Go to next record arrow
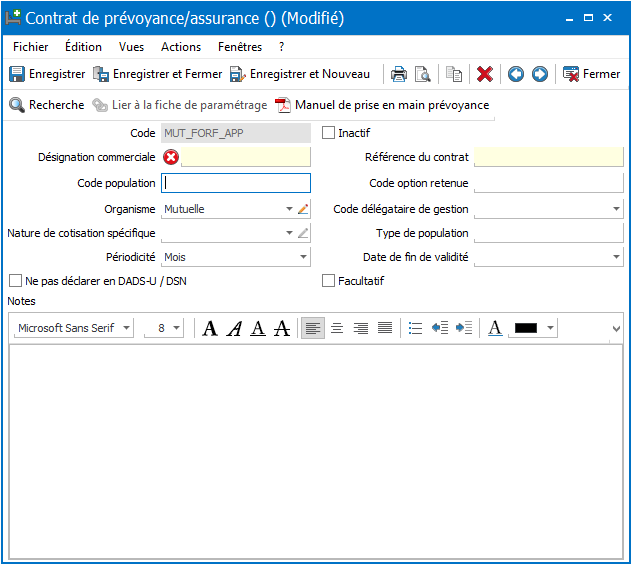The height and width of the screenshot is (565, 632). click(x=540, y=74)
